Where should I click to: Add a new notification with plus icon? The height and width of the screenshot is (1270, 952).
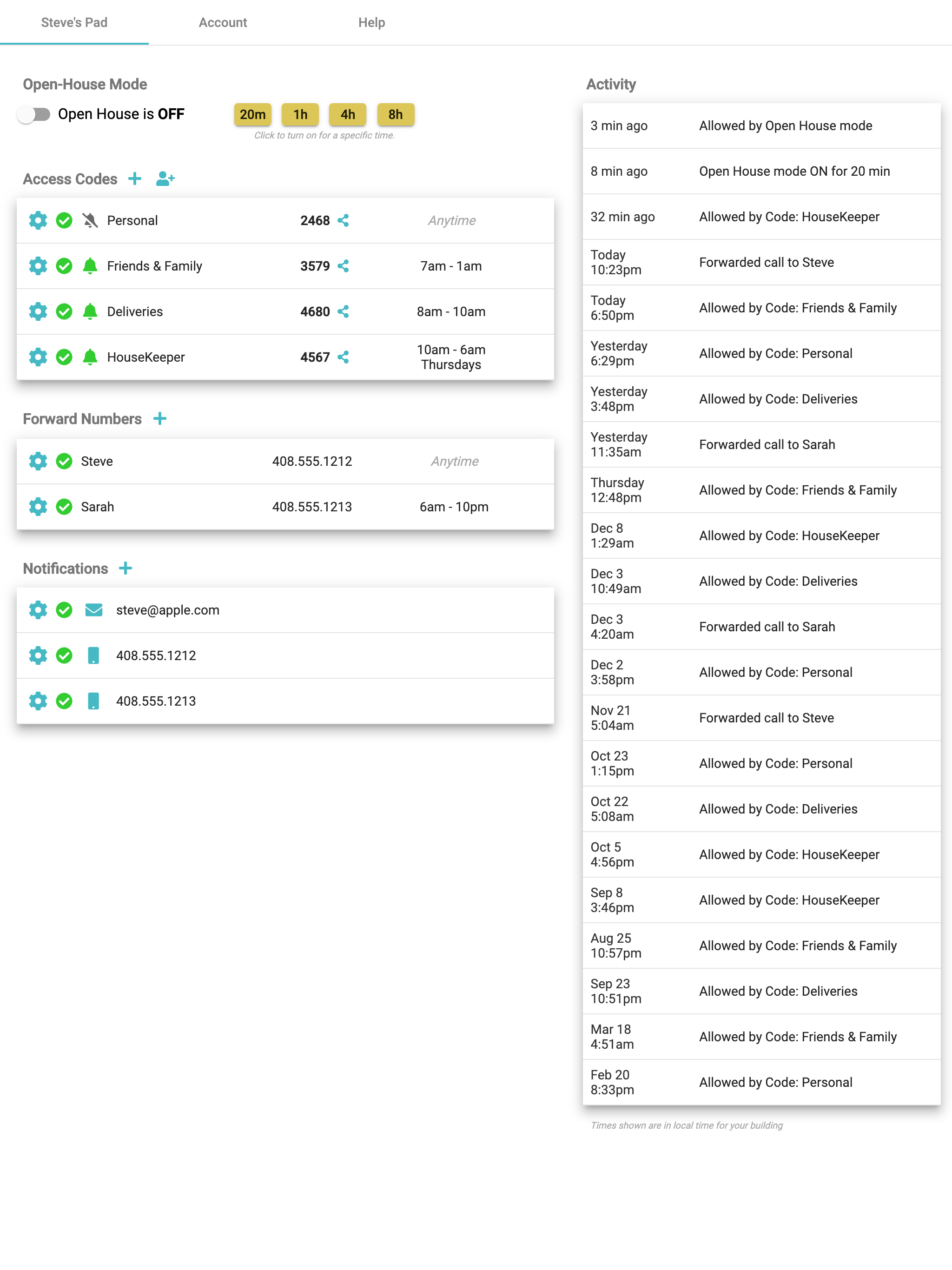tap(126, 569)
